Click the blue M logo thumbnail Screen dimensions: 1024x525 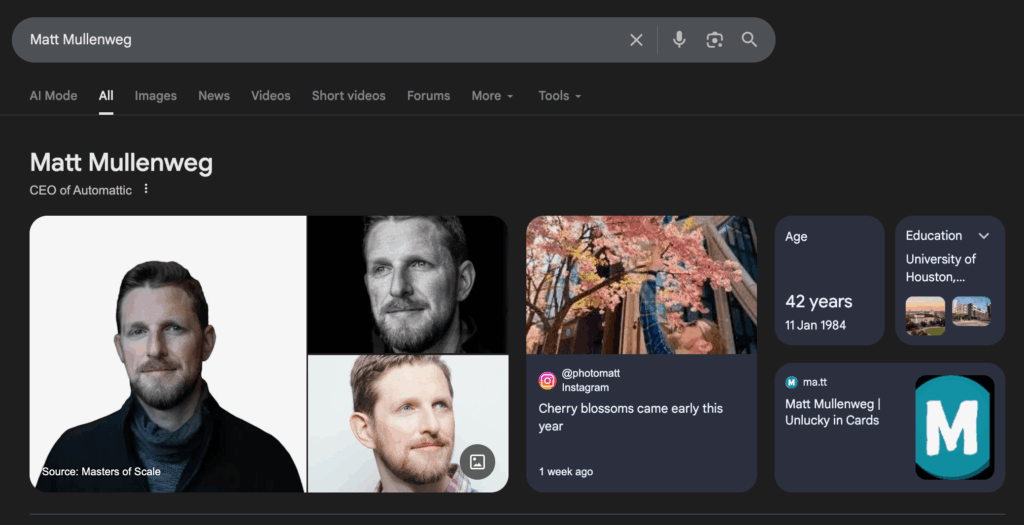coord(954,427)
